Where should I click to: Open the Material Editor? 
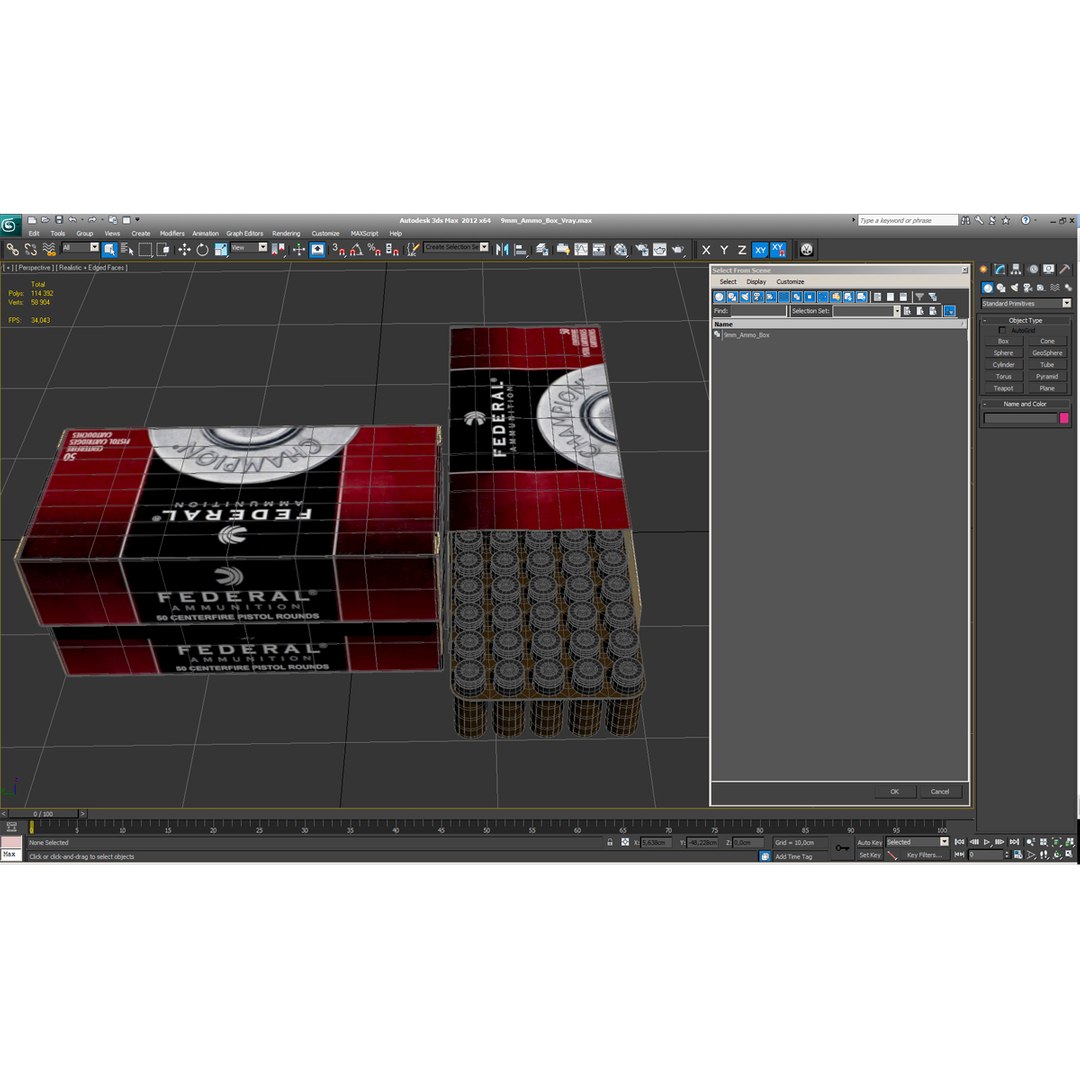(621, 249)
